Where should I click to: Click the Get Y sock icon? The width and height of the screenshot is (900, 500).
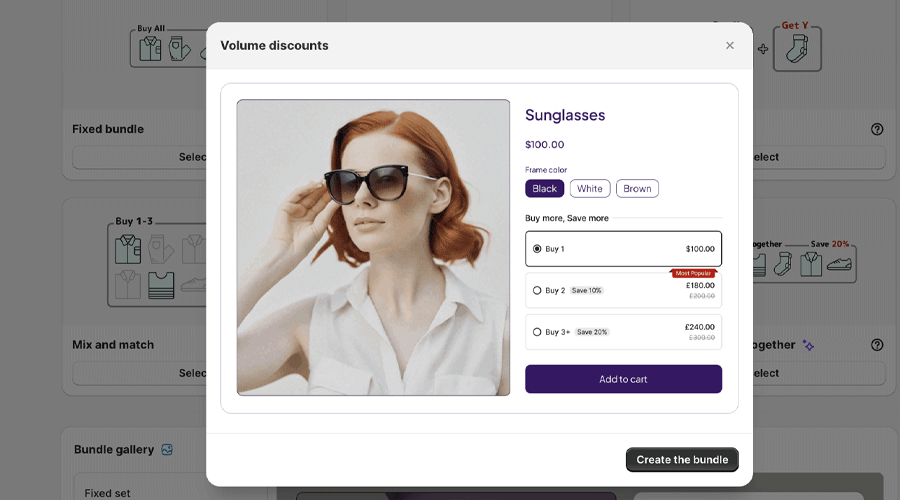(797, 48)
